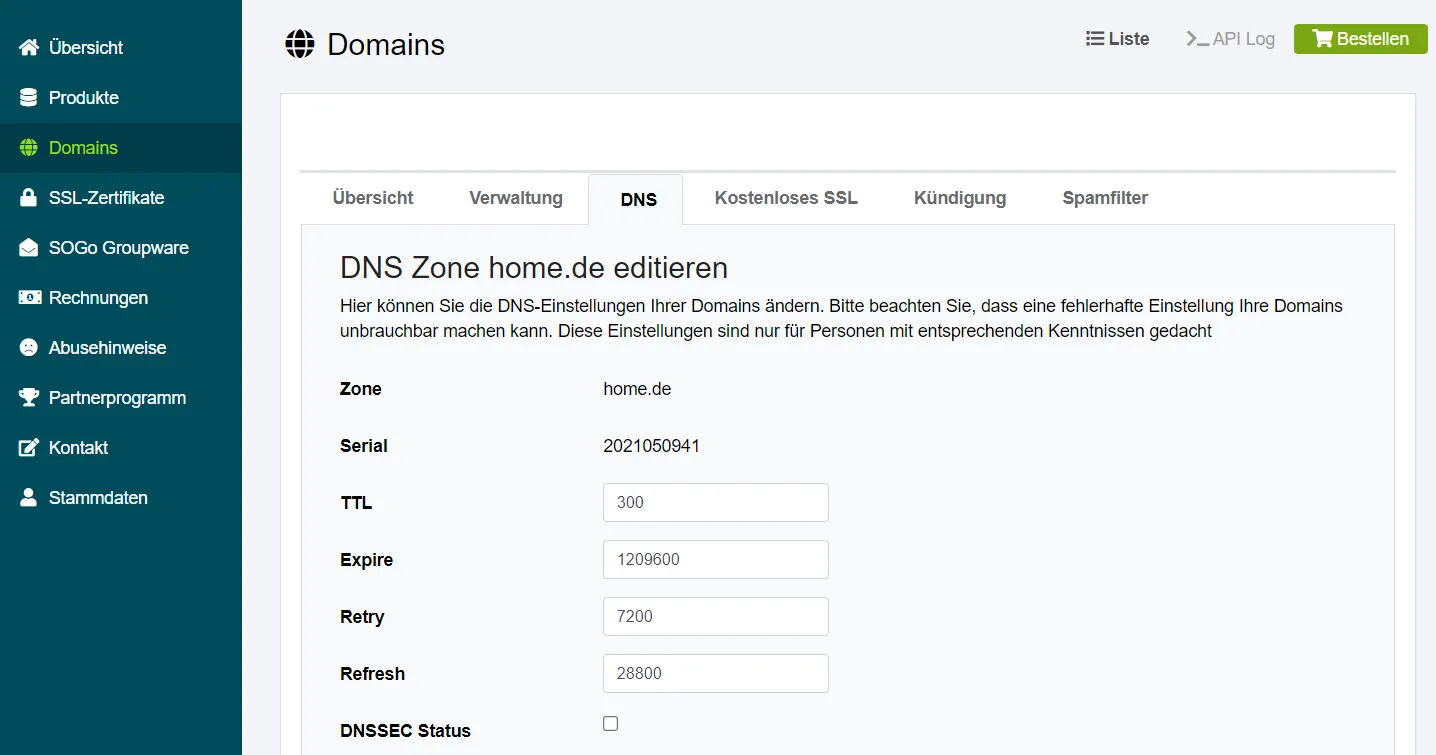The height and width of the screenshot is (755, 1436).
Task: Click the green Bestellen button
Action: point(1360,39)
